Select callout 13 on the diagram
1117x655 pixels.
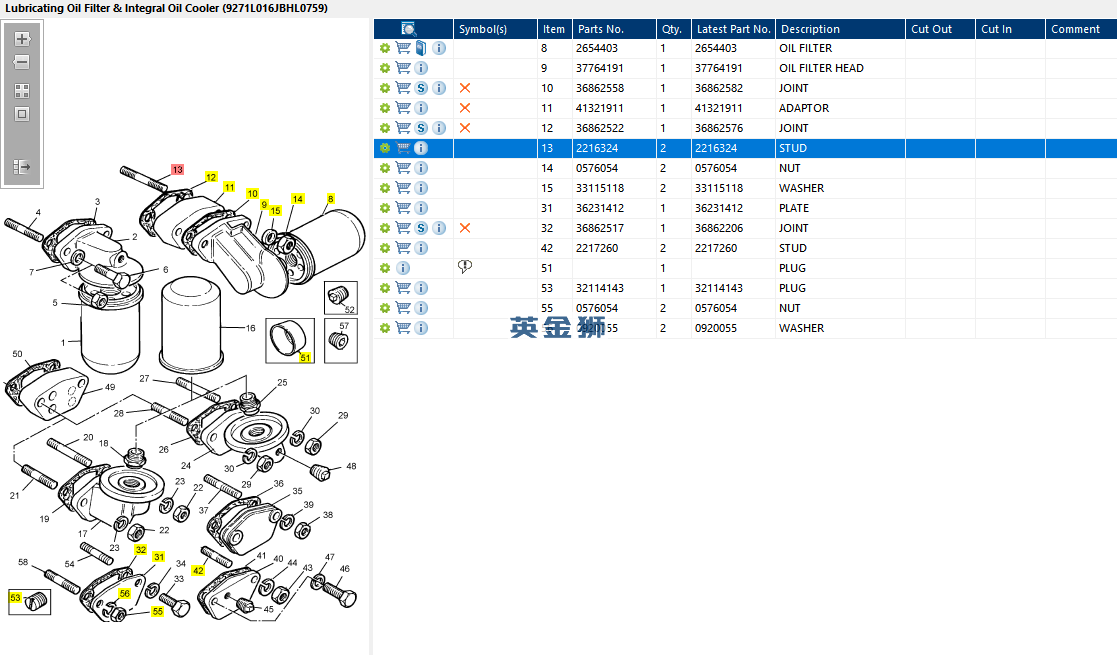pyautogui.click(x=177, y=170)
